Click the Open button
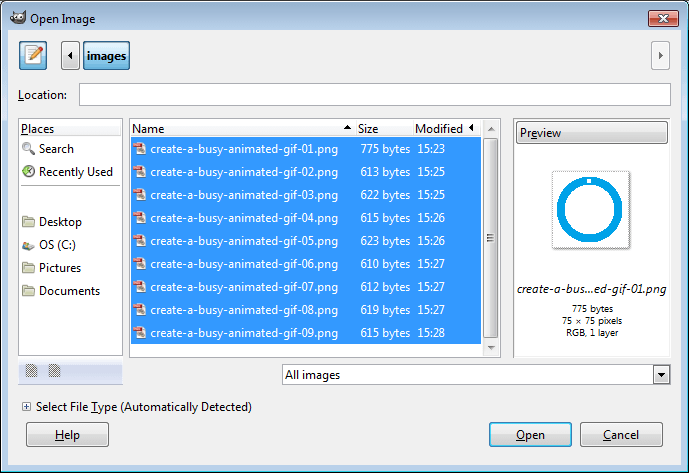 (530, 435)
